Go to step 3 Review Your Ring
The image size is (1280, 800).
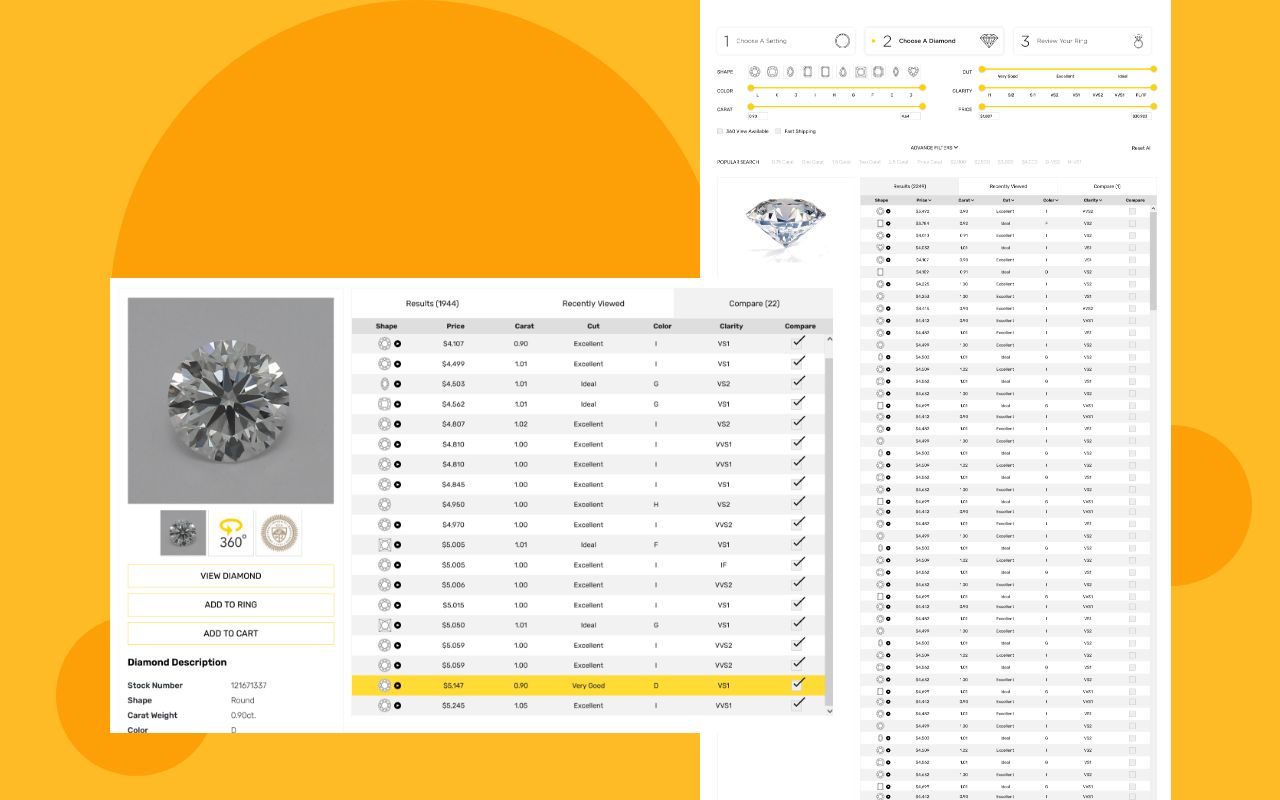(x=1082, y=41)
